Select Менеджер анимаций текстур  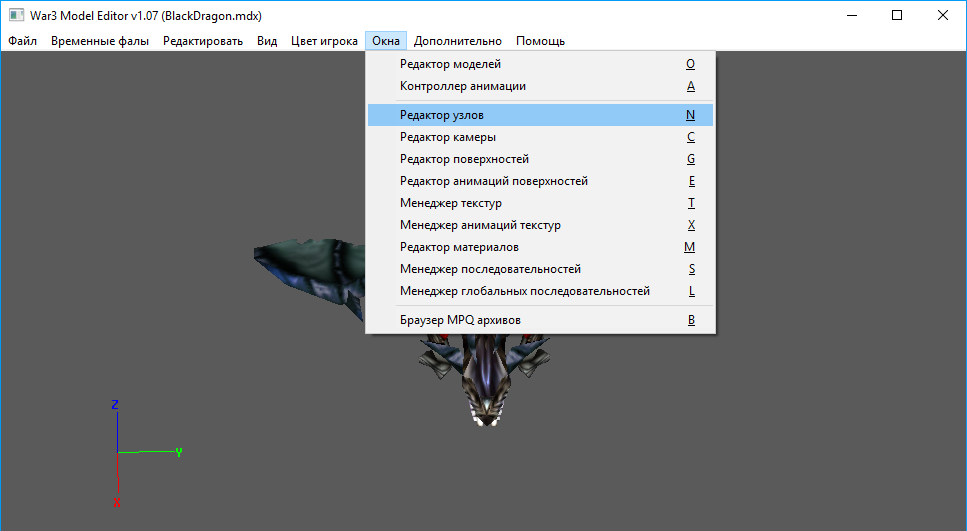540,225
